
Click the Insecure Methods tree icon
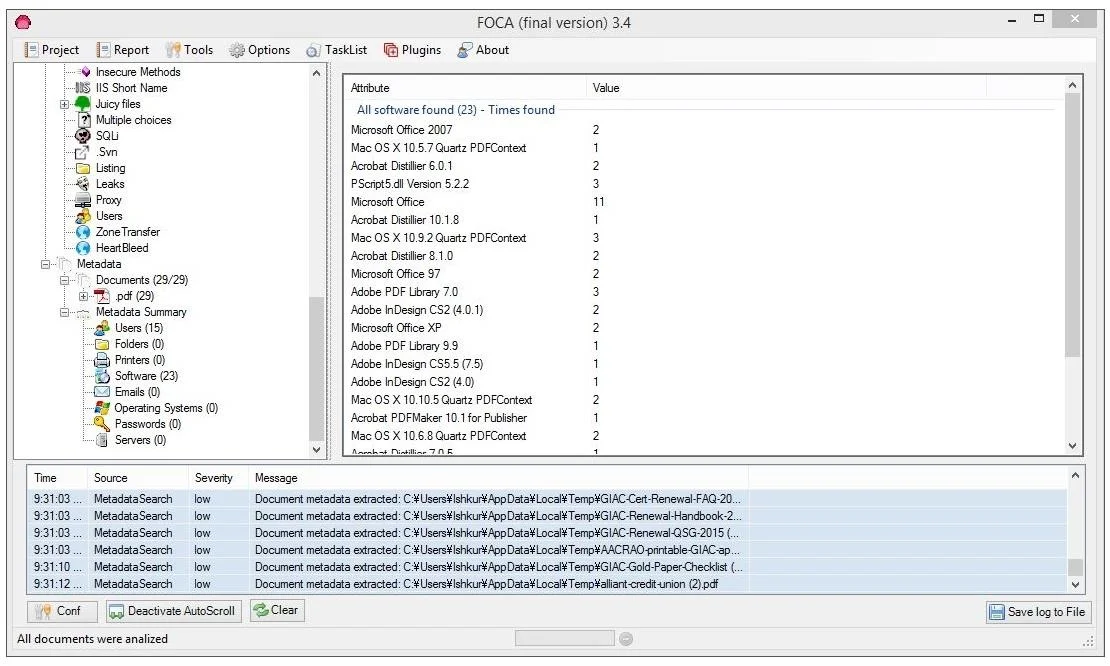click(85, 71)
